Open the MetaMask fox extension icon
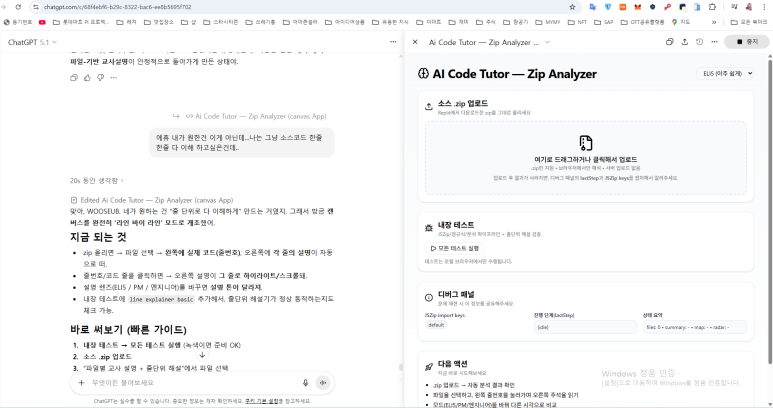The height and width of the screenshot is (408, 773). [x=638, y=7]
